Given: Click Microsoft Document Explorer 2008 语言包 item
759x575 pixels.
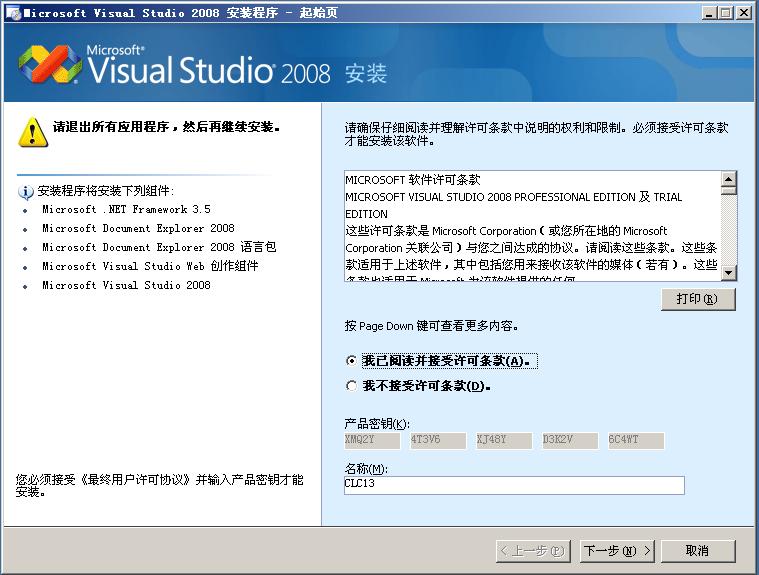Looking at the screenshot, I should (x=159, y=247).
